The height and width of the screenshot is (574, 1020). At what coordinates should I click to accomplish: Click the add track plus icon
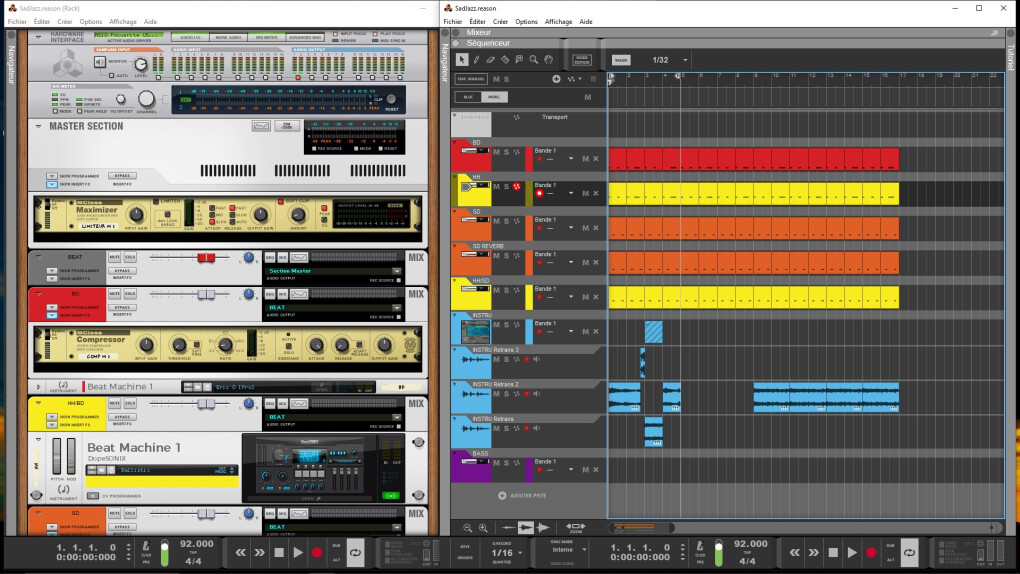pyautogui.click(x=502, y=495)
